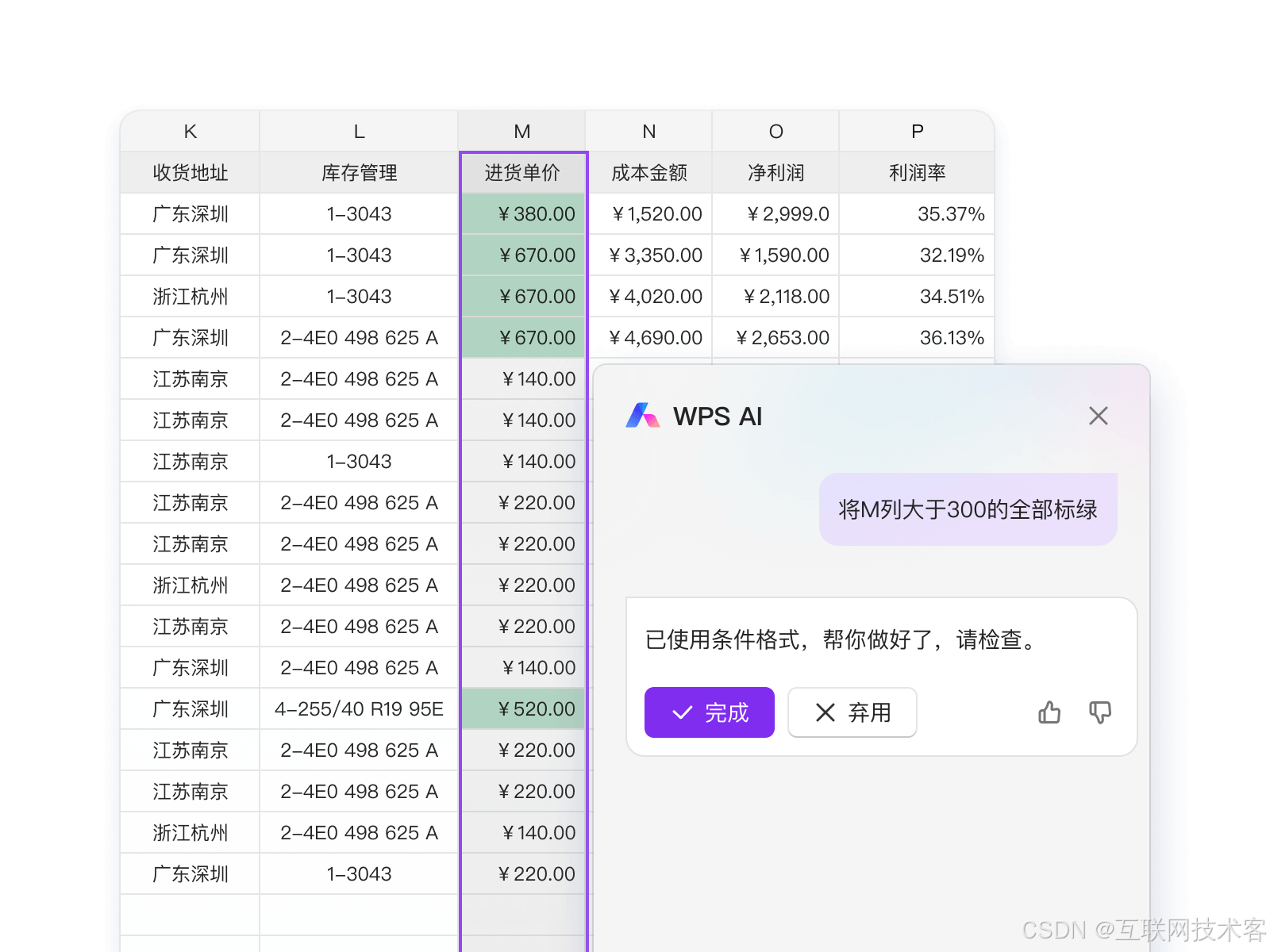Select net profit cell ¥1,590.00
This screenshot has height=952, width=1270.
pos(776,255)
